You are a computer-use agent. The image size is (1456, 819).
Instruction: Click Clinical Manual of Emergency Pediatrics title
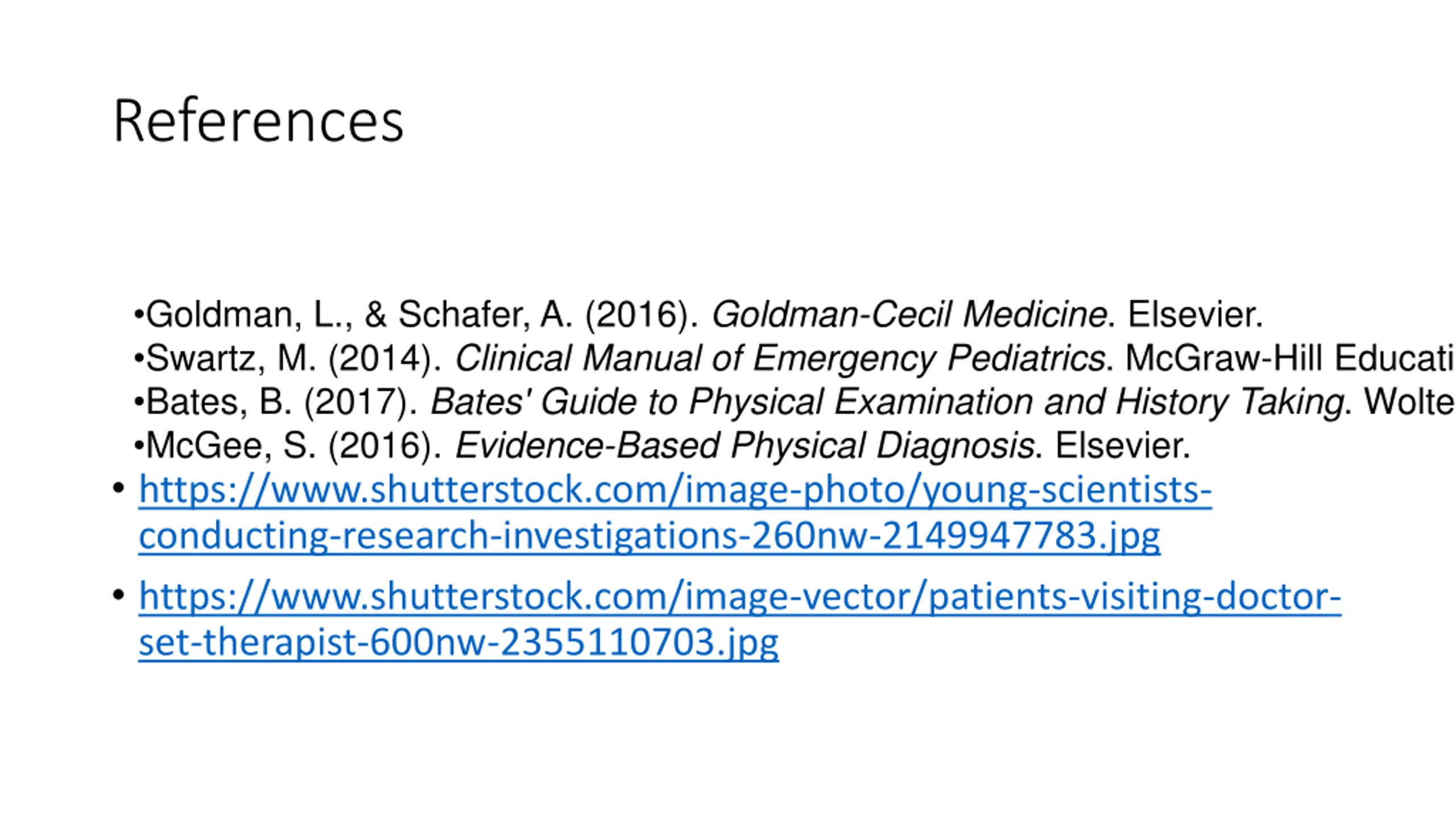click(x=780, y=358)
